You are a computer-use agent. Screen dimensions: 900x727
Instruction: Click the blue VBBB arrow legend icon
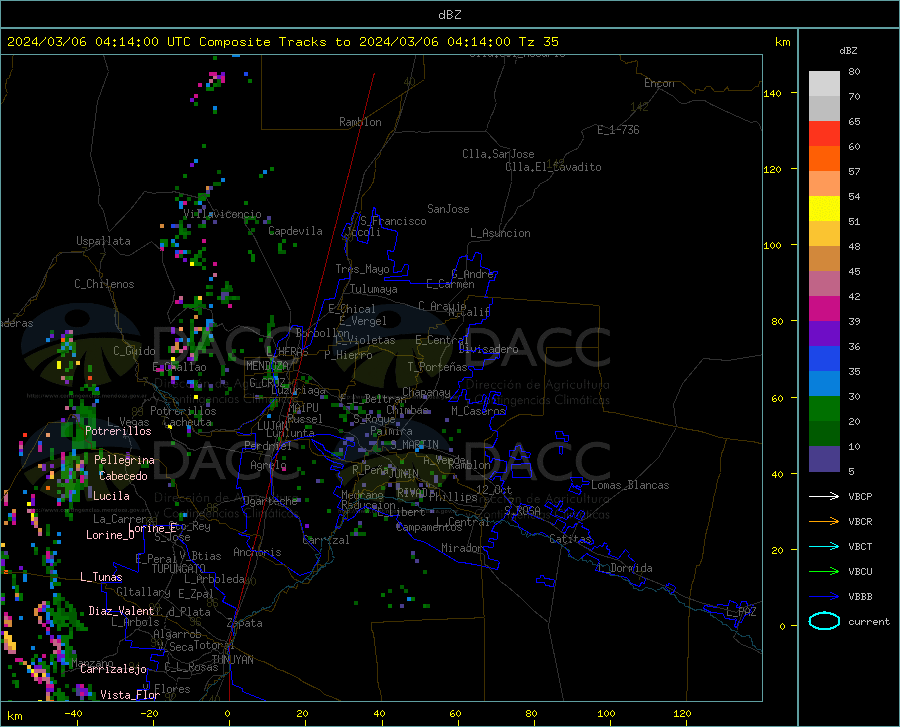point(824,597)
